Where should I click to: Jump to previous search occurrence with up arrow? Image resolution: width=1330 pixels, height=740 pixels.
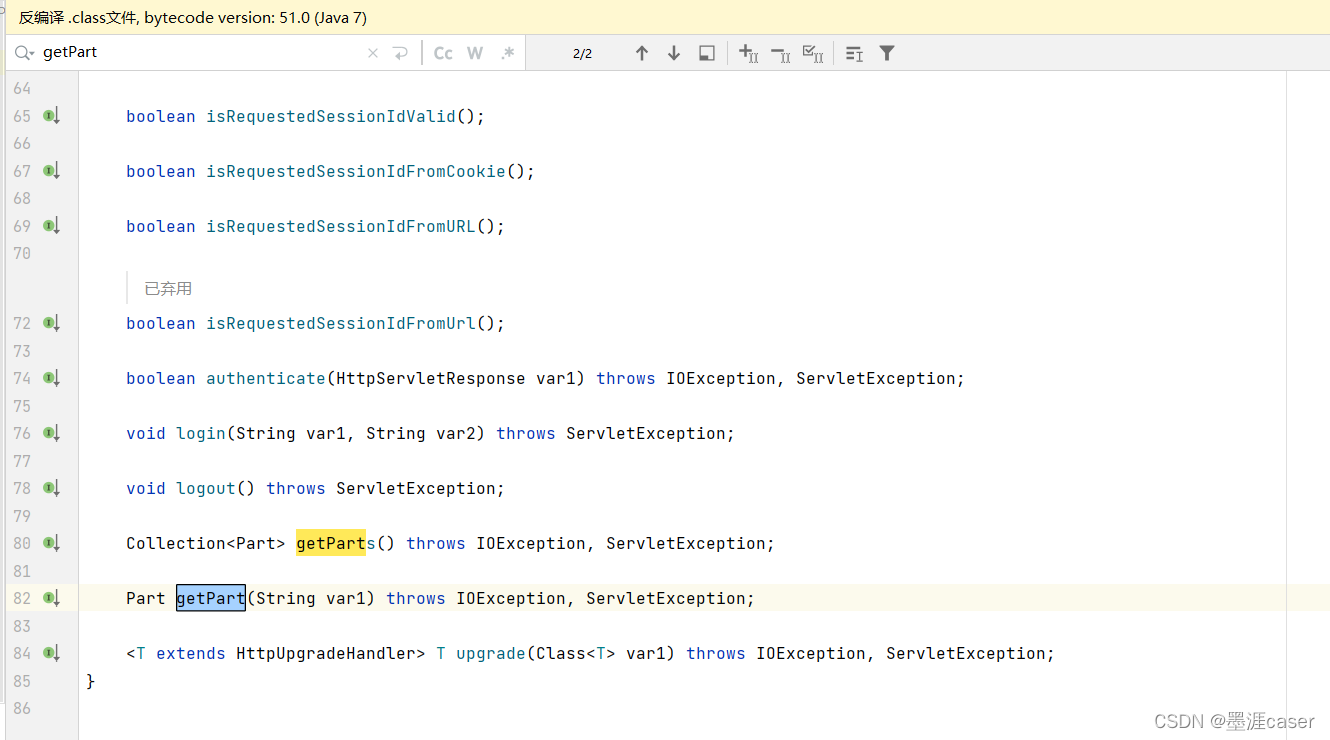[642, 52]
